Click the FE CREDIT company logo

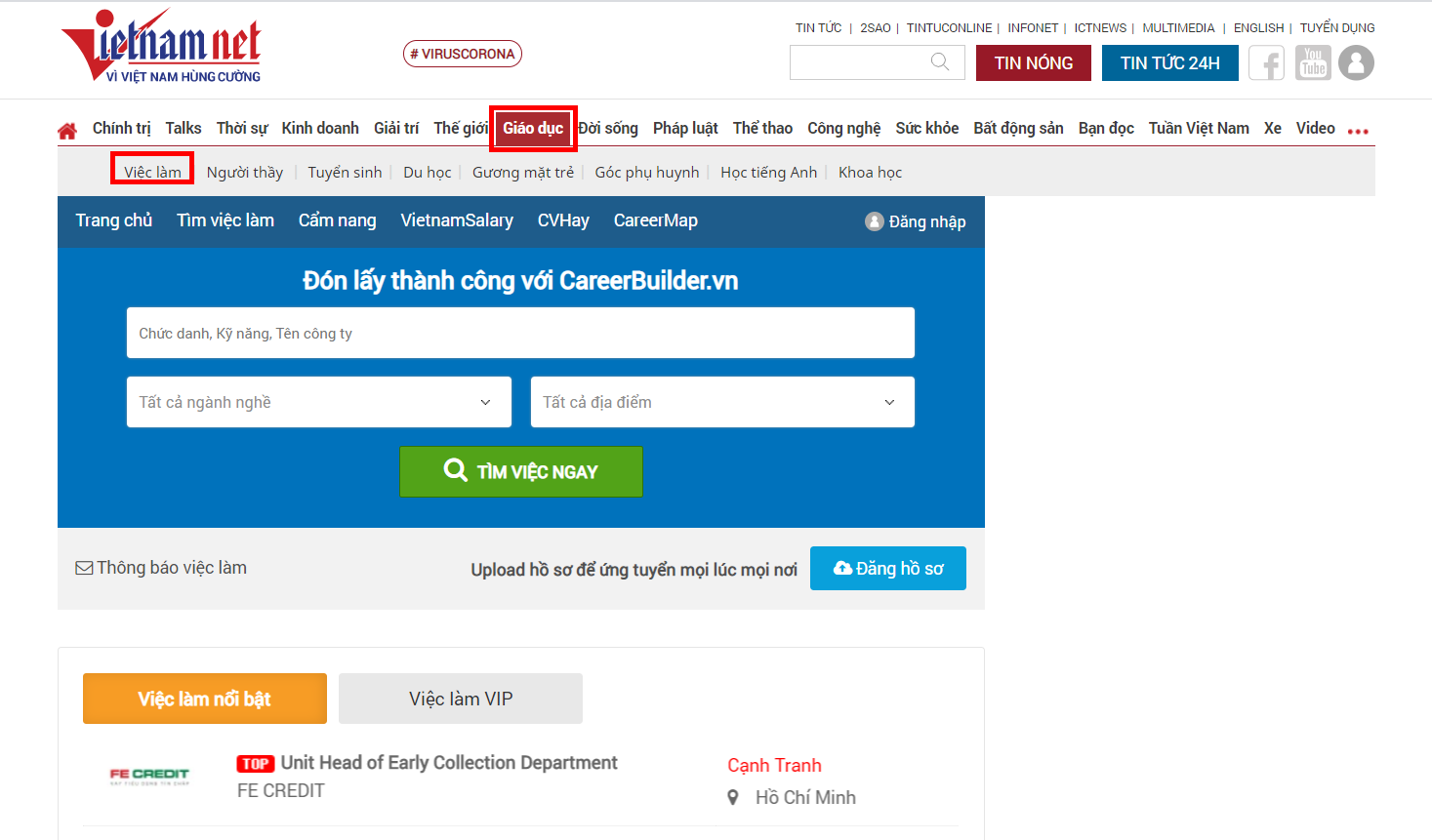coord(149,776)
